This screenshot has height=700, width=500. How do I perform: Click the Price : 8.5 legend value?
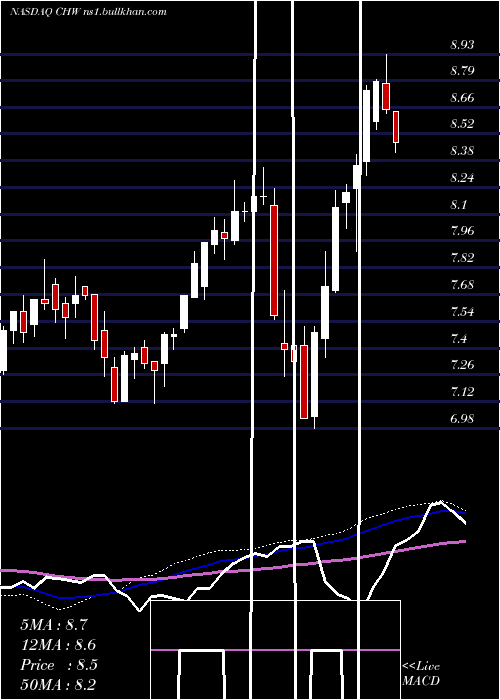tap(58, 665)
